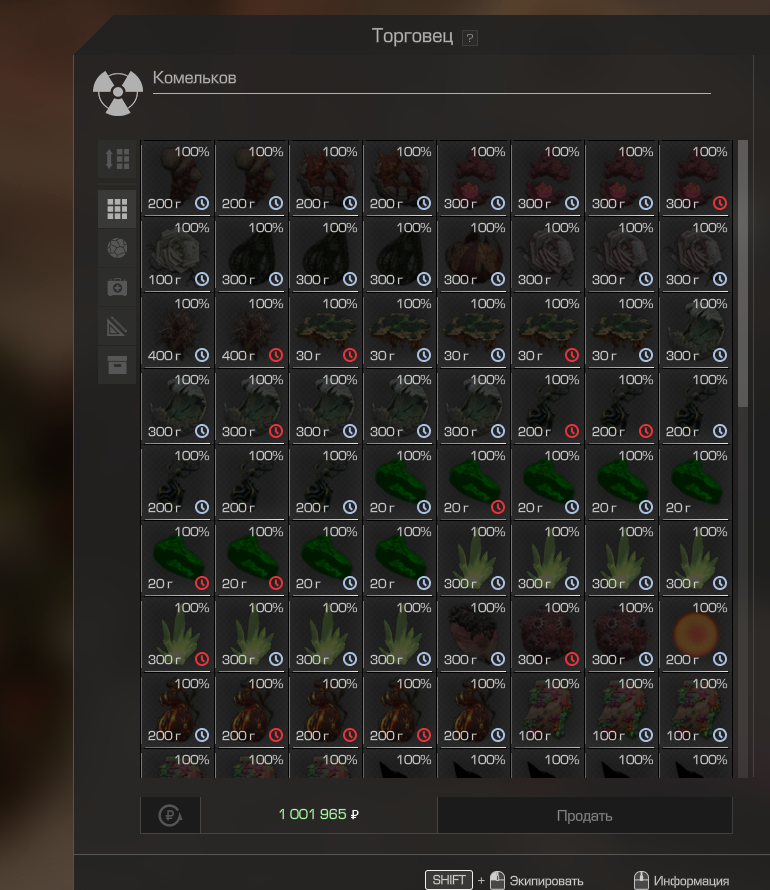The width and height of the screenshot is (770, 890).
Task: Select the glowing orange fireball 200 г artifact
Action: [695, 634]
